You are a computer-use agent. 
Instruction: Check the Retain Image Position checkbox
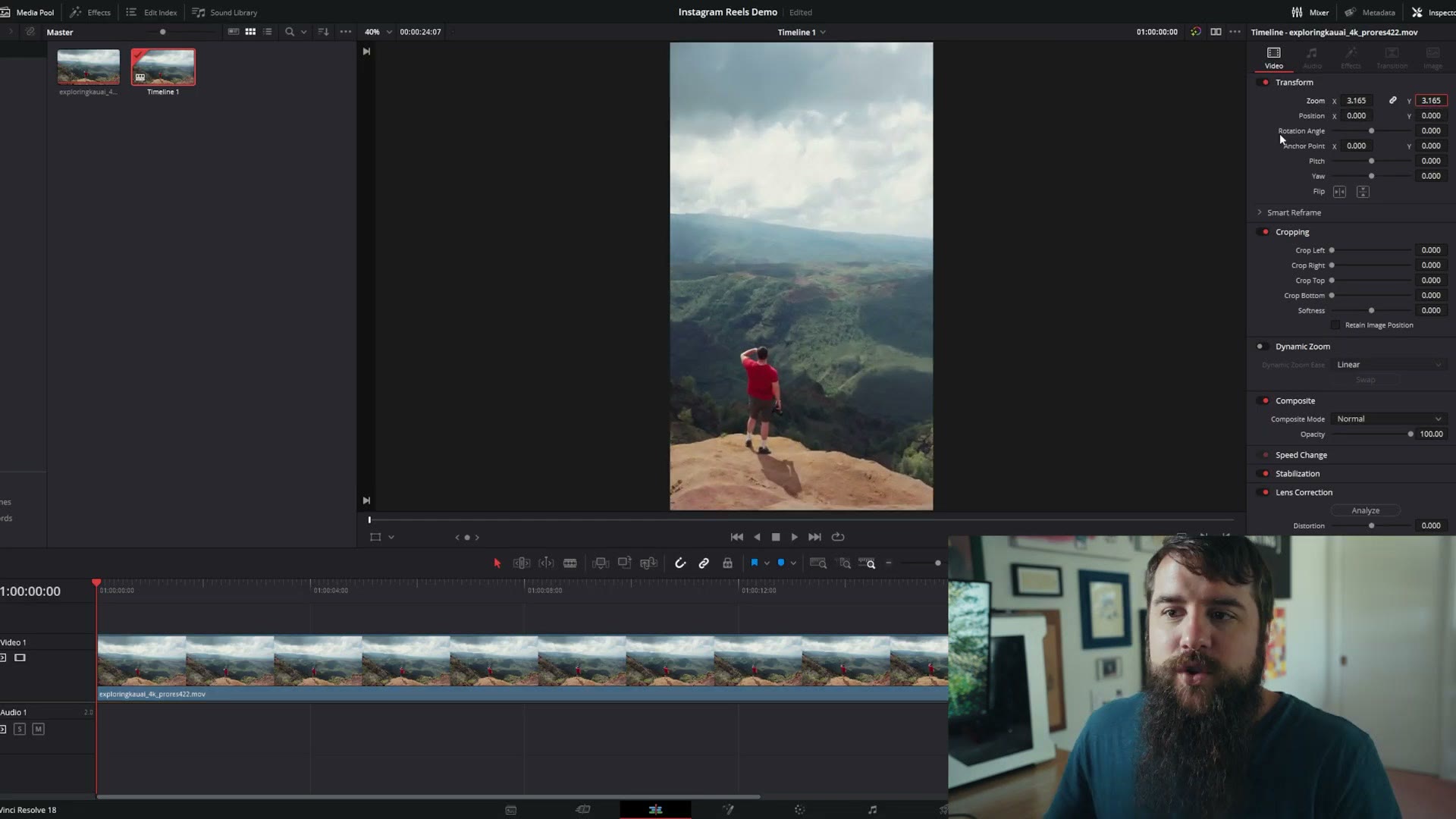1335,325
